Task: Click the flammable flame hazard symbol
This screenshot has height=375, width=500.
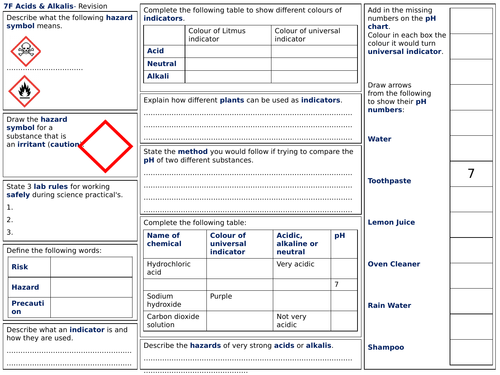Action: click(24, 91)
